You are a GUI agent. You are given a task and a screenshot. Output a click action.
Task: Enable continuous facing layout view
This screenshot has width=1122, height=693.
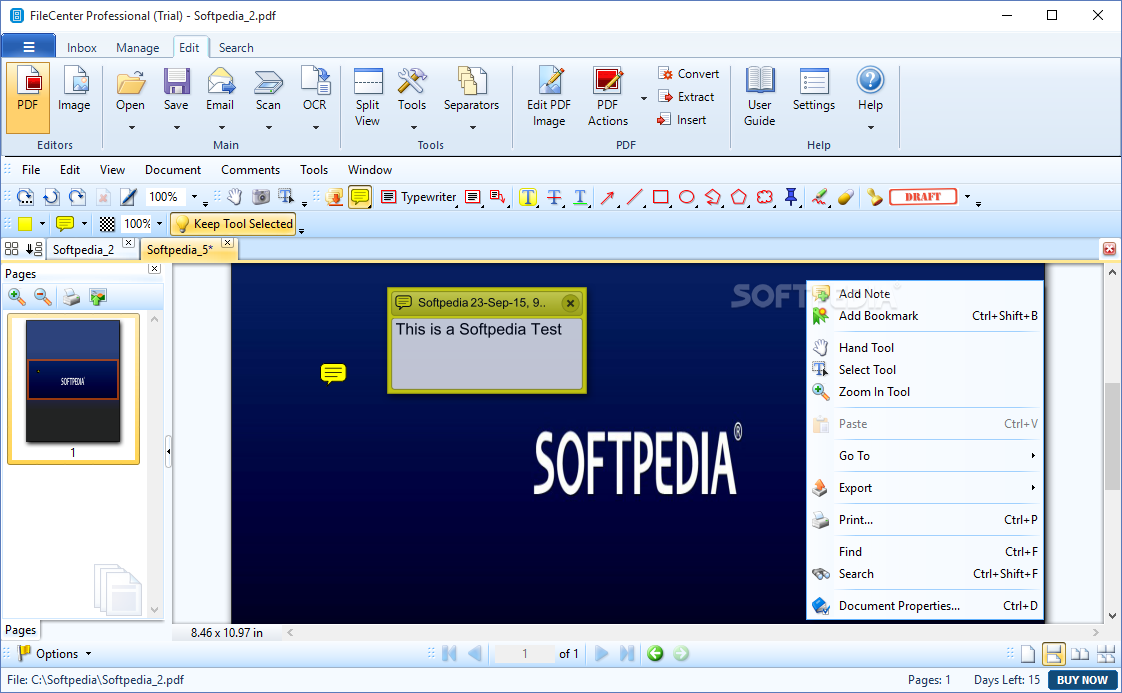pyautogui.click(x=1106, y=654)
